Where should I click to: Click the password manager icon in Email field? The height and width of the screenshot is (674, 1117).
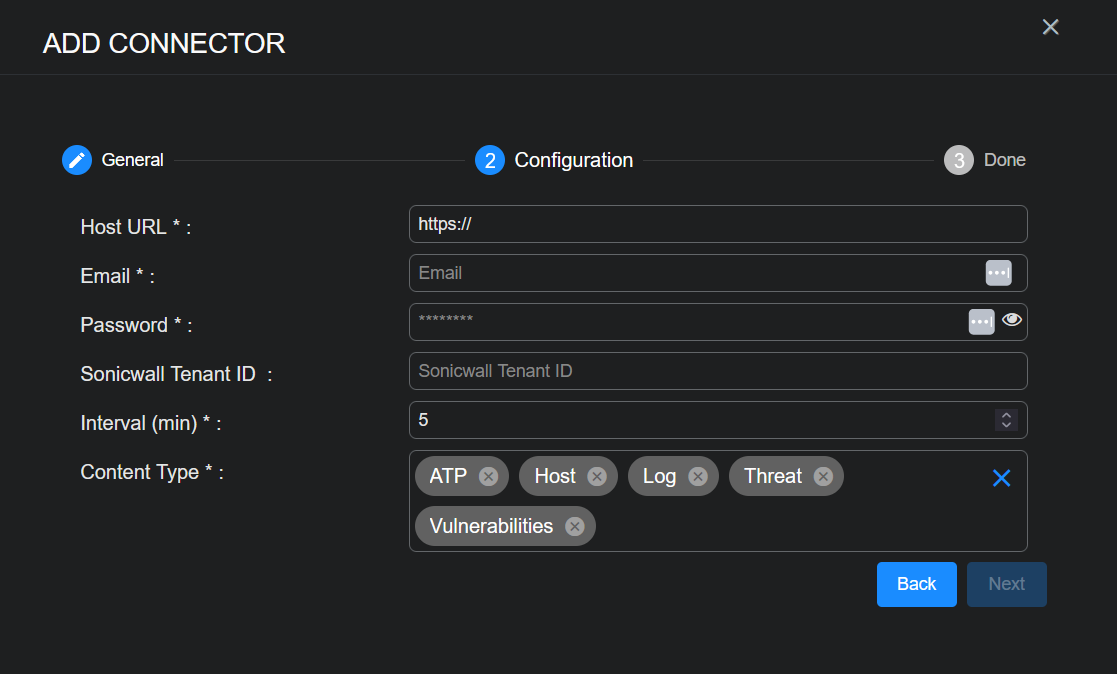(x=998, y=273)
